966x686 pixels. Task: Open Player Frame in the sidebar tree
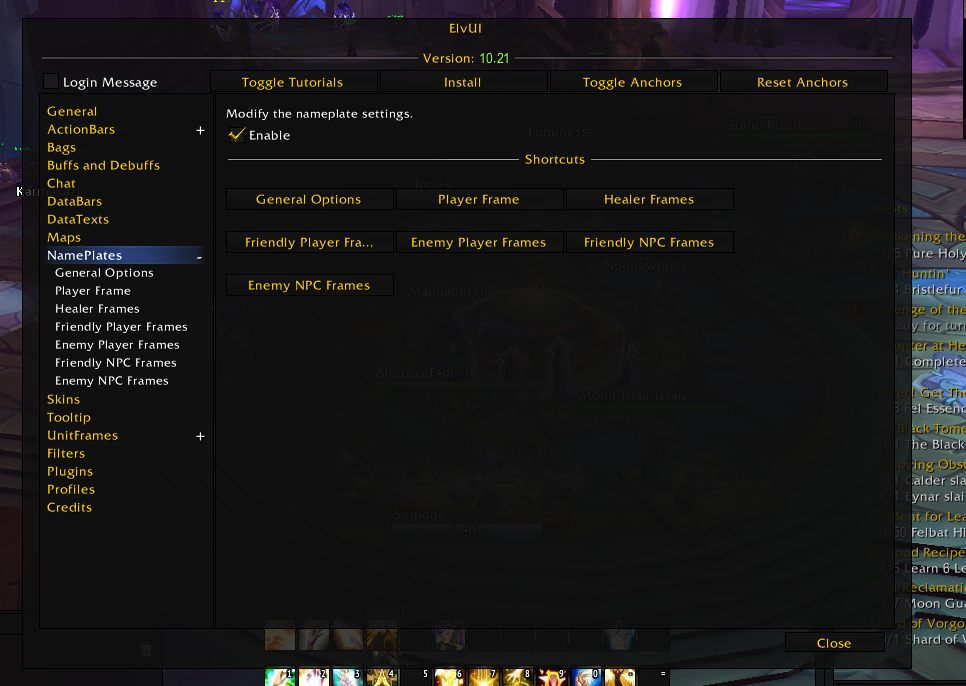pyautogui.click(x=92, y=291)
